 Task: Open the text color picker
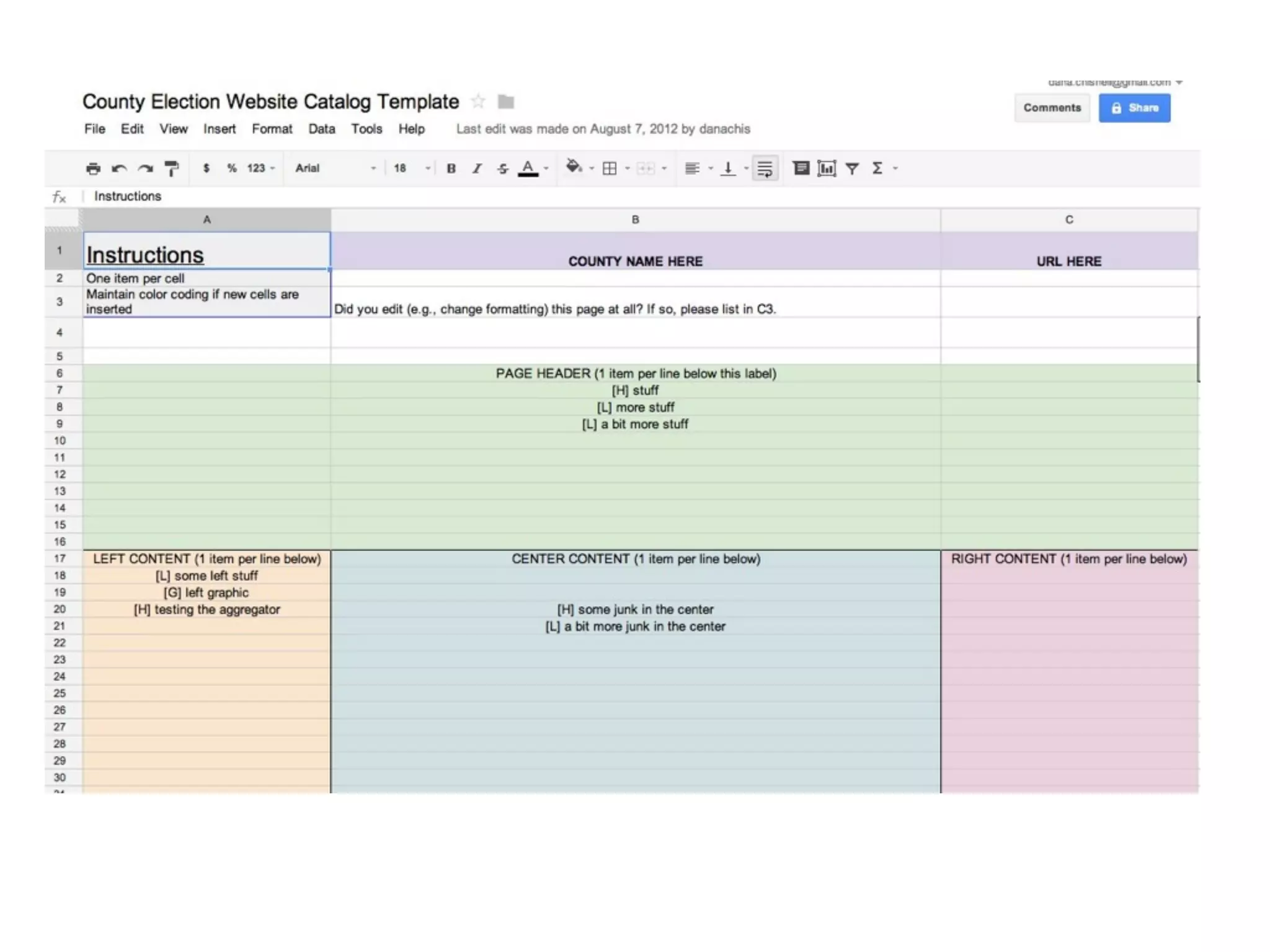[x=529, y=169]
